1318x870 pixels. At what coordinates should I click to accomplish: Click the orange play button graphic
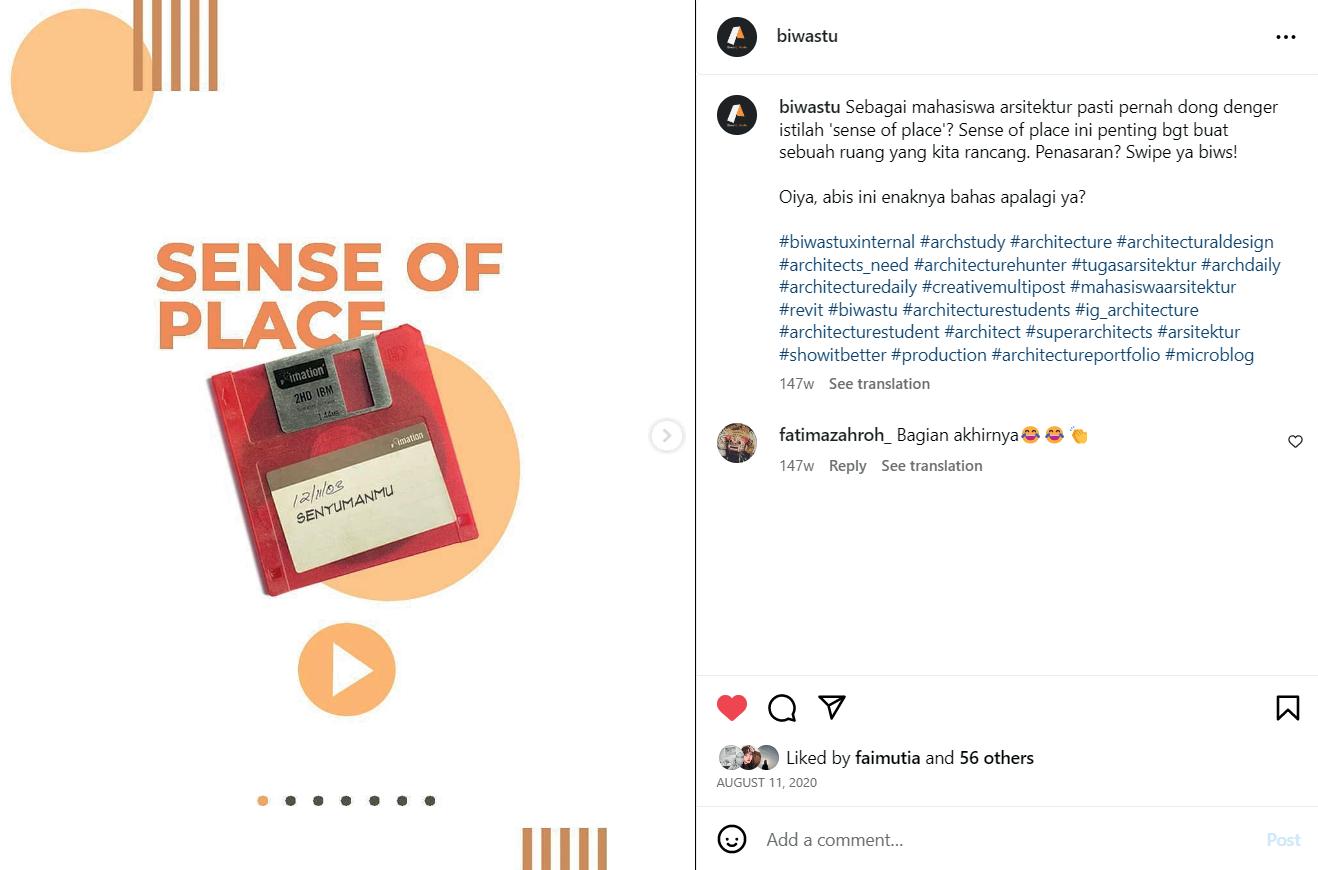click(x=347, y=669)
